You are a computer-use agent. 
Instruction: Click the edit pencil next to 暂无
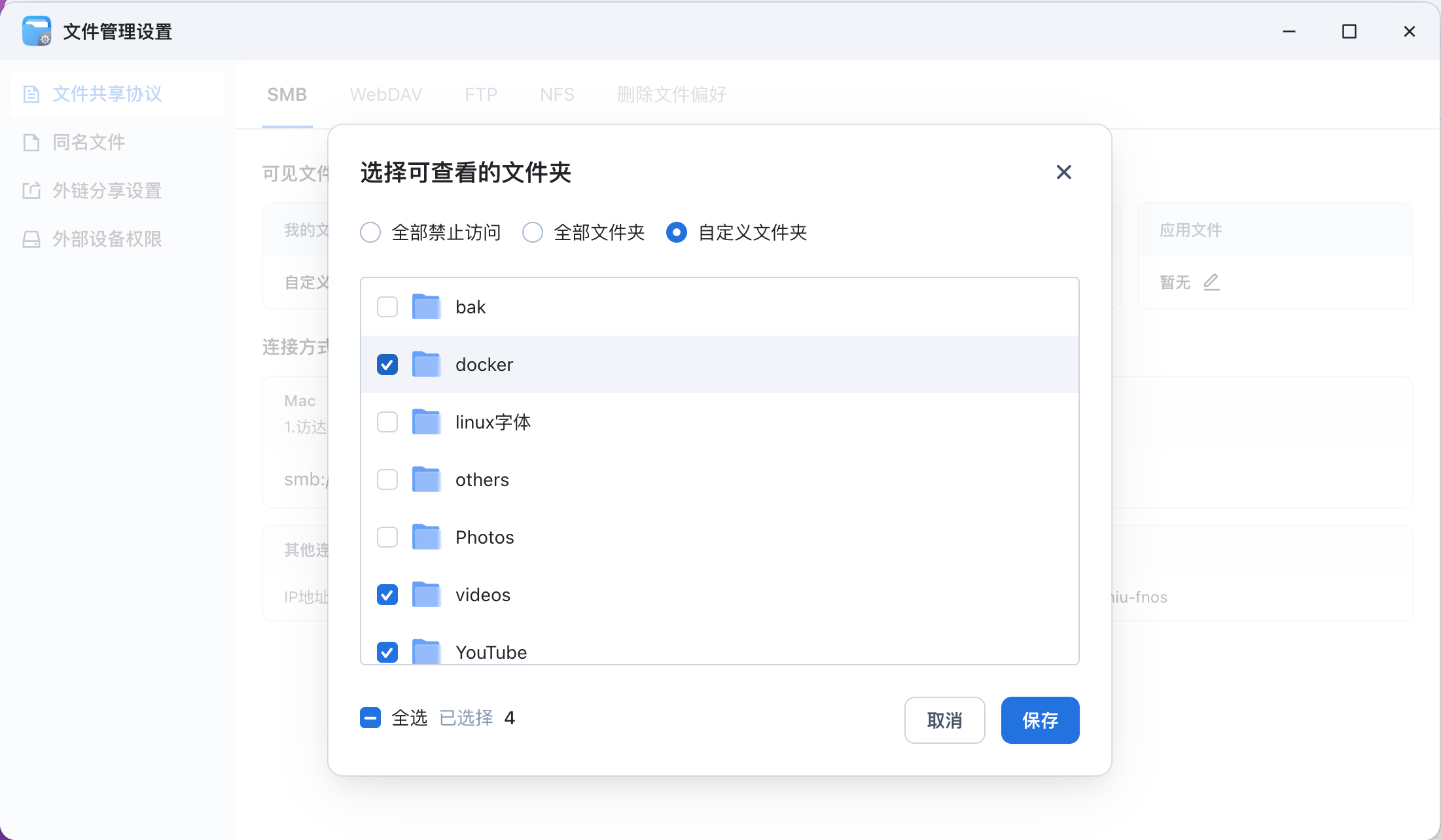coord(1211,282)
